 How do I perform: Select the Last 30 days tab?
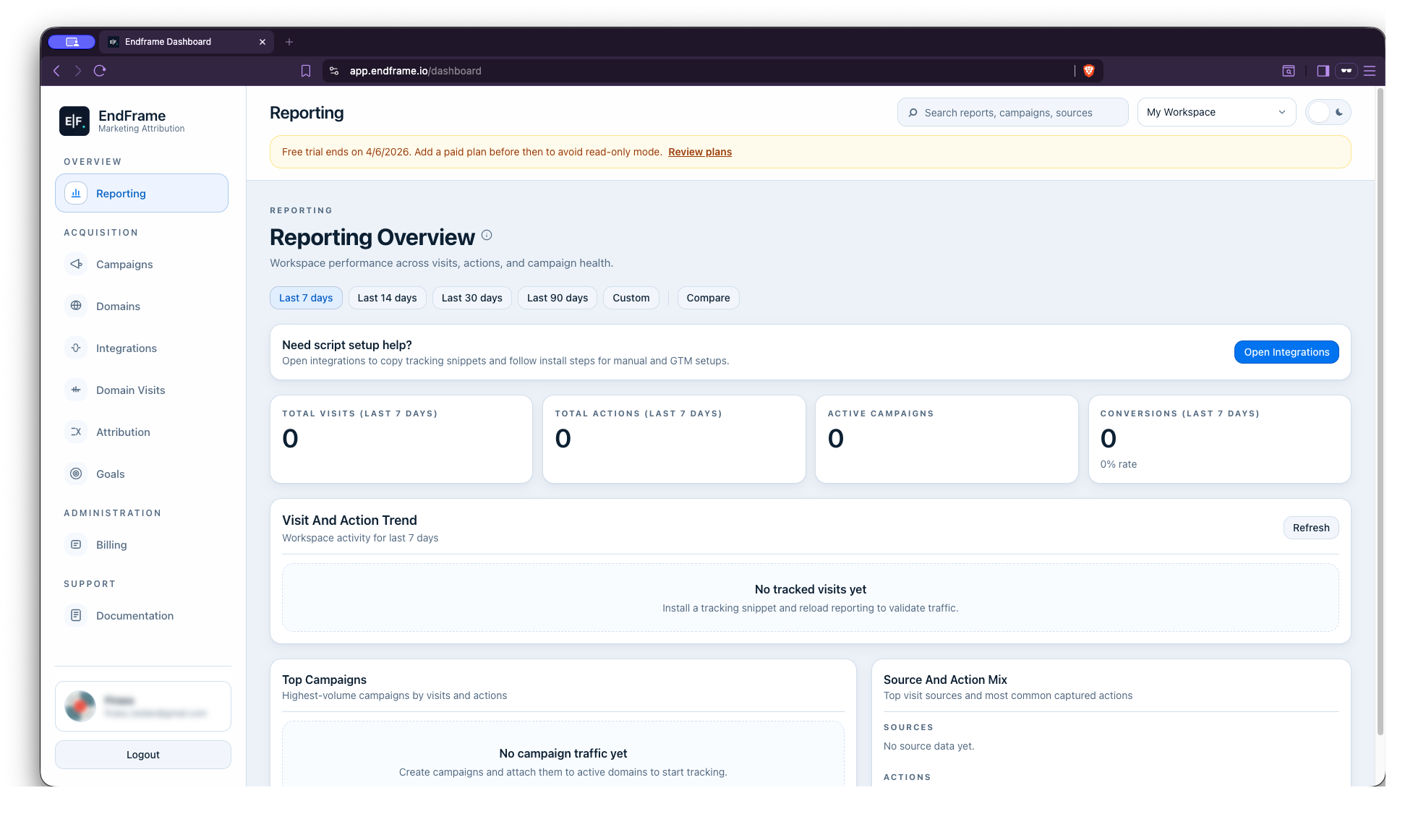[x=471, y=298]
